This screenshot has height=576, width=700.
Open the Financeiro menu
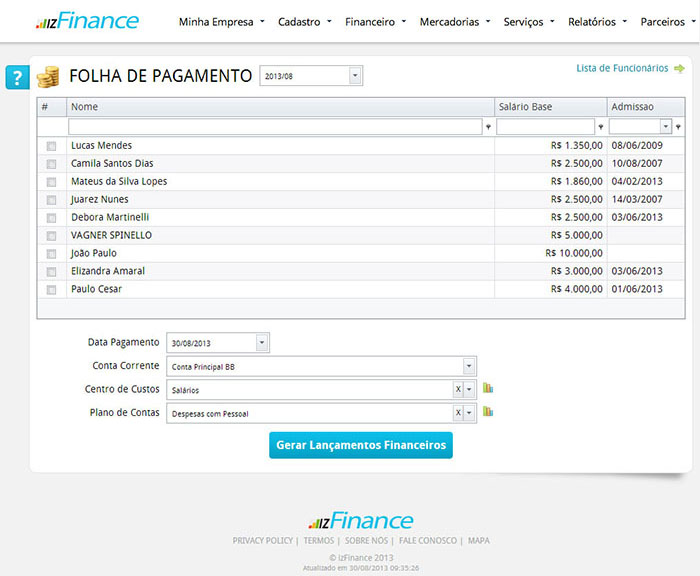click(x=375, y=21)
